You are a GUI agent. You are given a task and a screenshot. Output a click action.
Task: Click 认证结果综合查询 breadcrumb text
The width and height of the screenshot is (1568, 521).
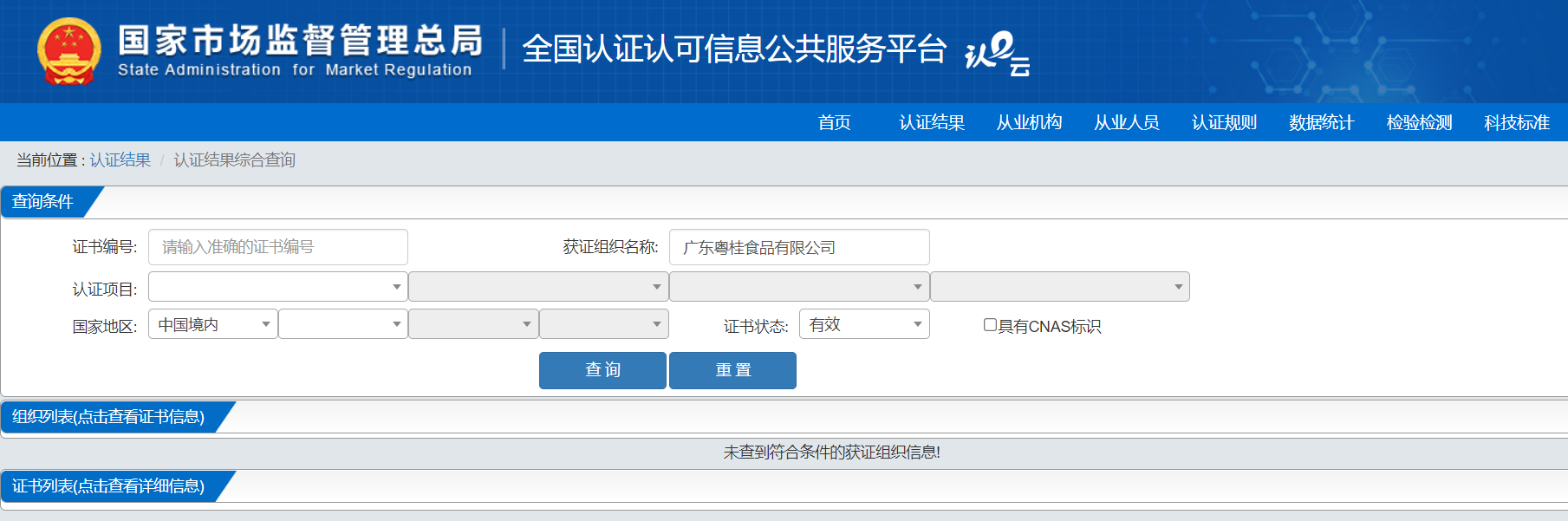tap(234, 160)
